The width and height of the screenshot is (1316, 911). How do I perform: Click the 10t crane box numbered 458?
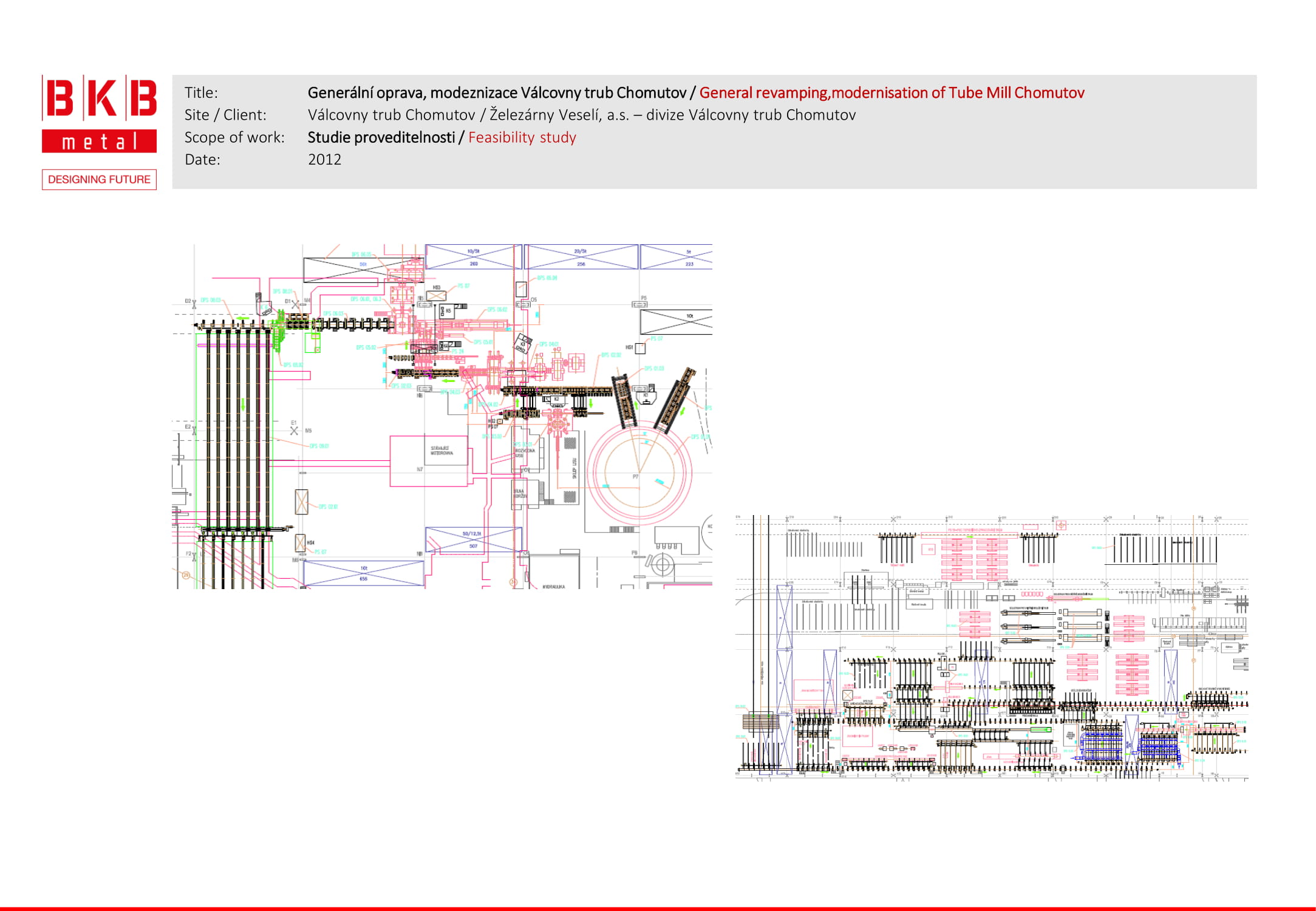pyautogui.click(x=363, y=573)
